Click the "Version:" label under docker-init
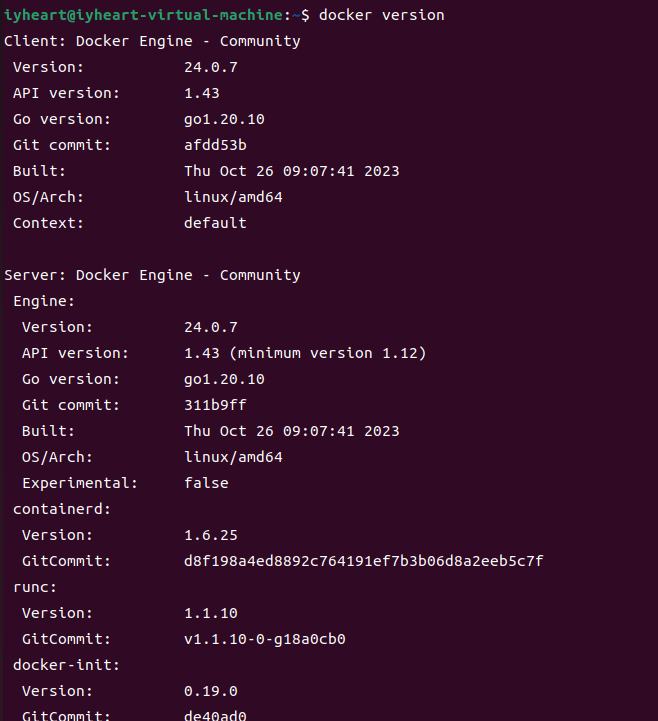Image resolution: width=658 pixels, height=721 pixels. (x=57, y=691)
